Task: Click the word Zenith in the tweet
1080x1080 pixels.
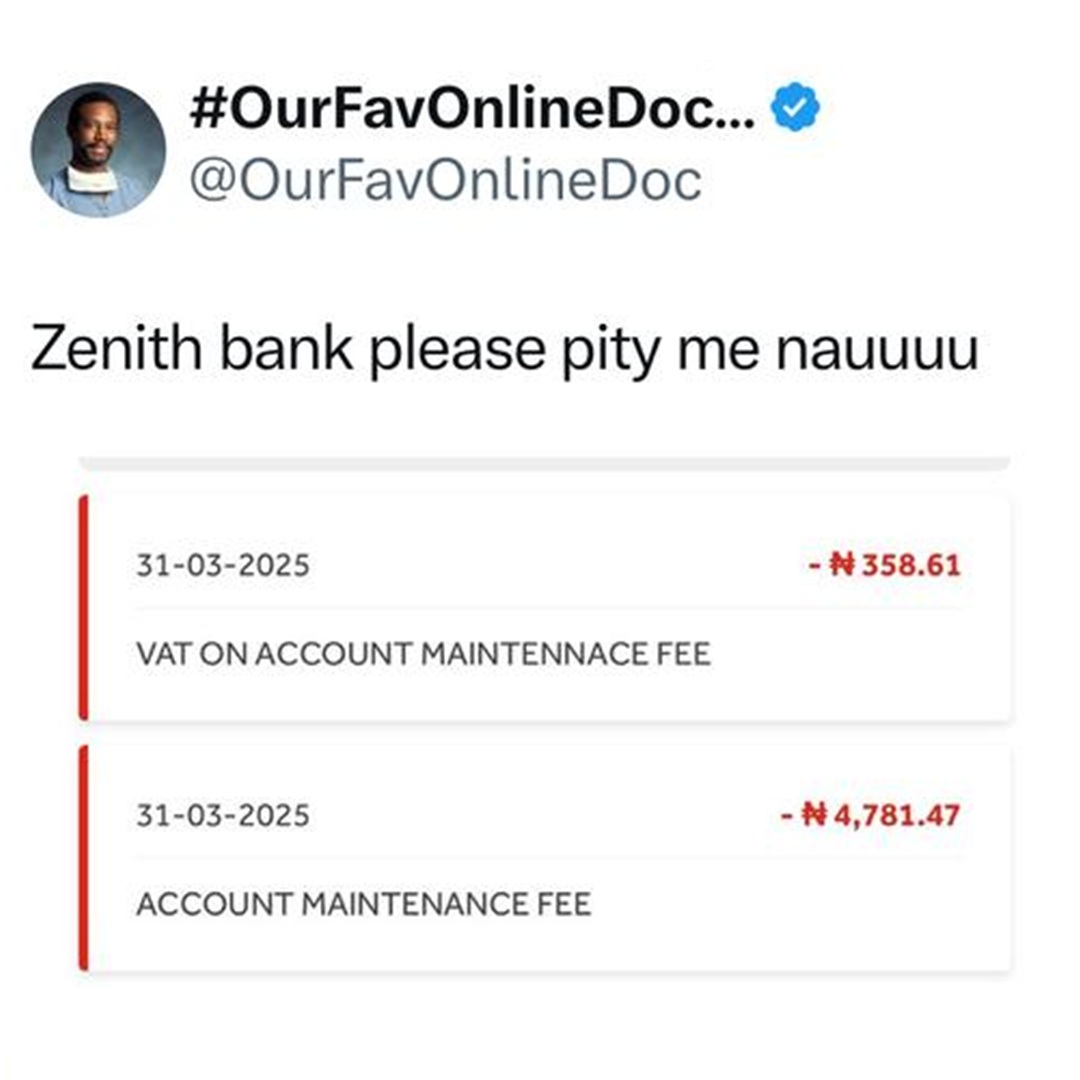Action: point(116,348)
